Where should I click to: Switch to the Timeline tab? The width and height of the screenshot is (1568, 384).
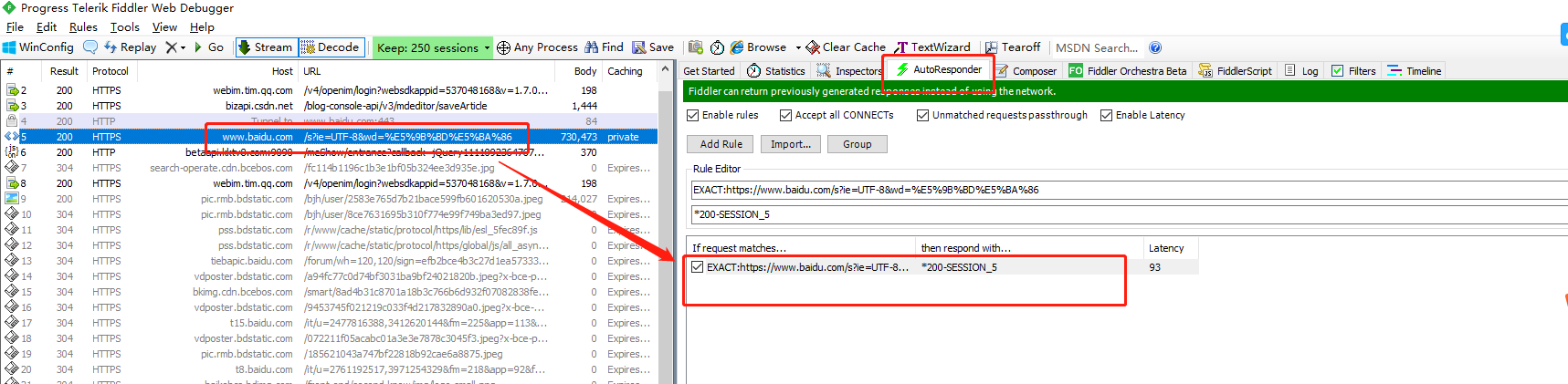[x=1415, y=71]
